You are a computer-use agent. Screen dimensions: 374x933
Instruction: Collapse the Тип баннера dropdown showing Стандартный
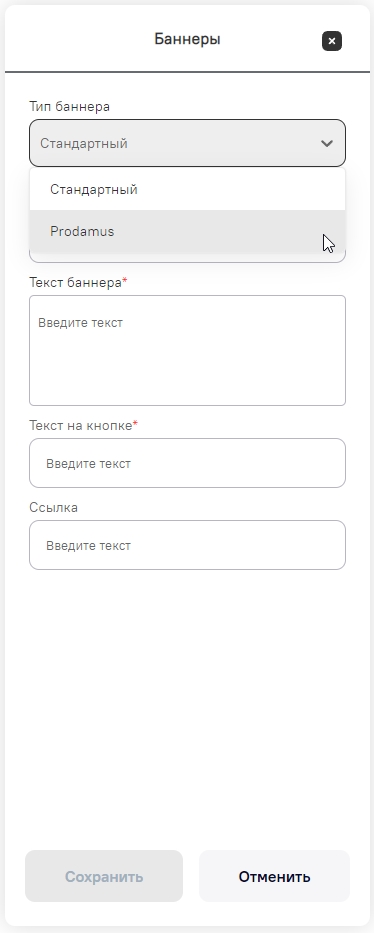(187, 143)
